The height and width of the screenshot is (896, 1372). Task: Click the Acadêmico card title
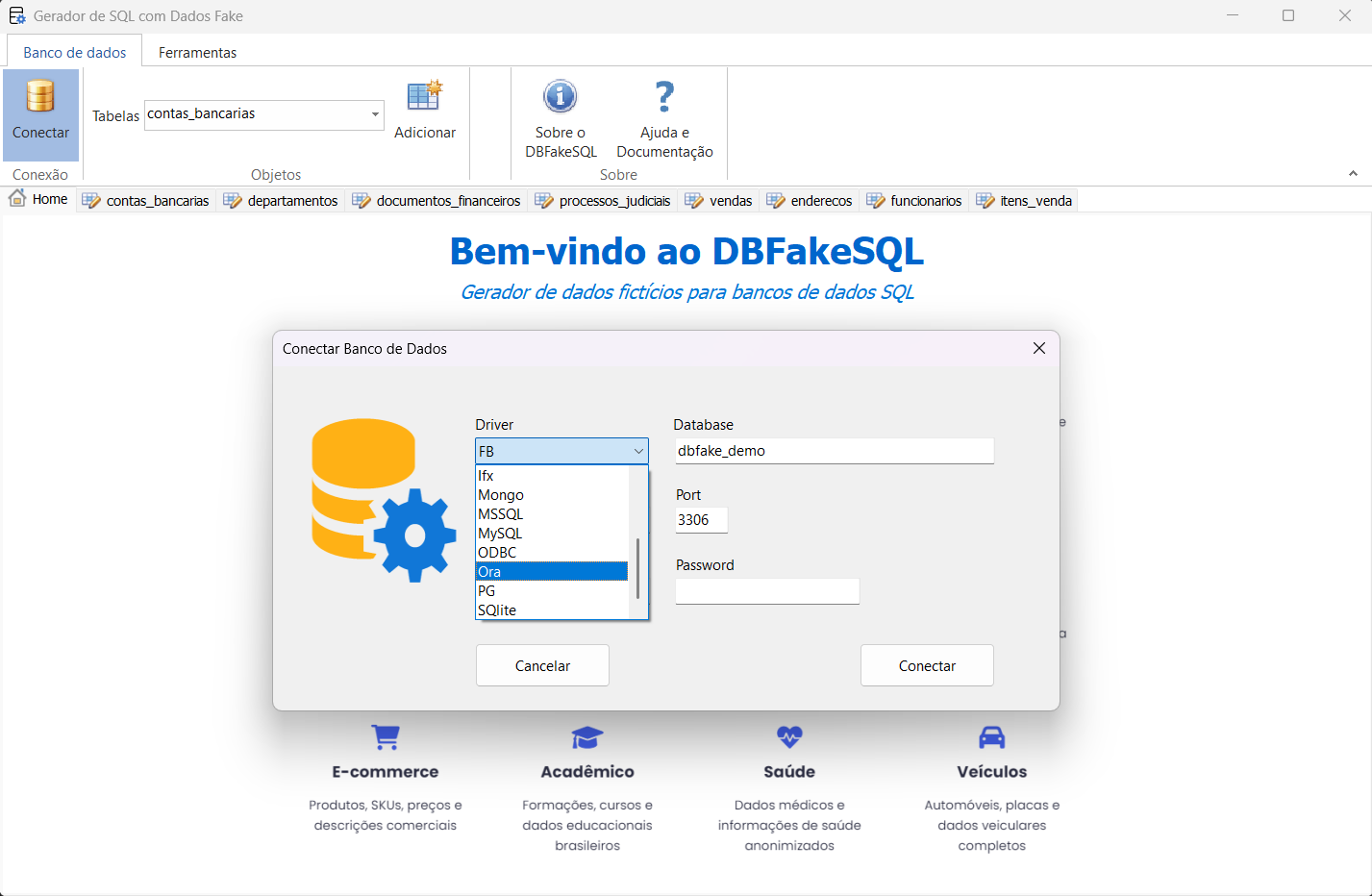click(587, 772)
